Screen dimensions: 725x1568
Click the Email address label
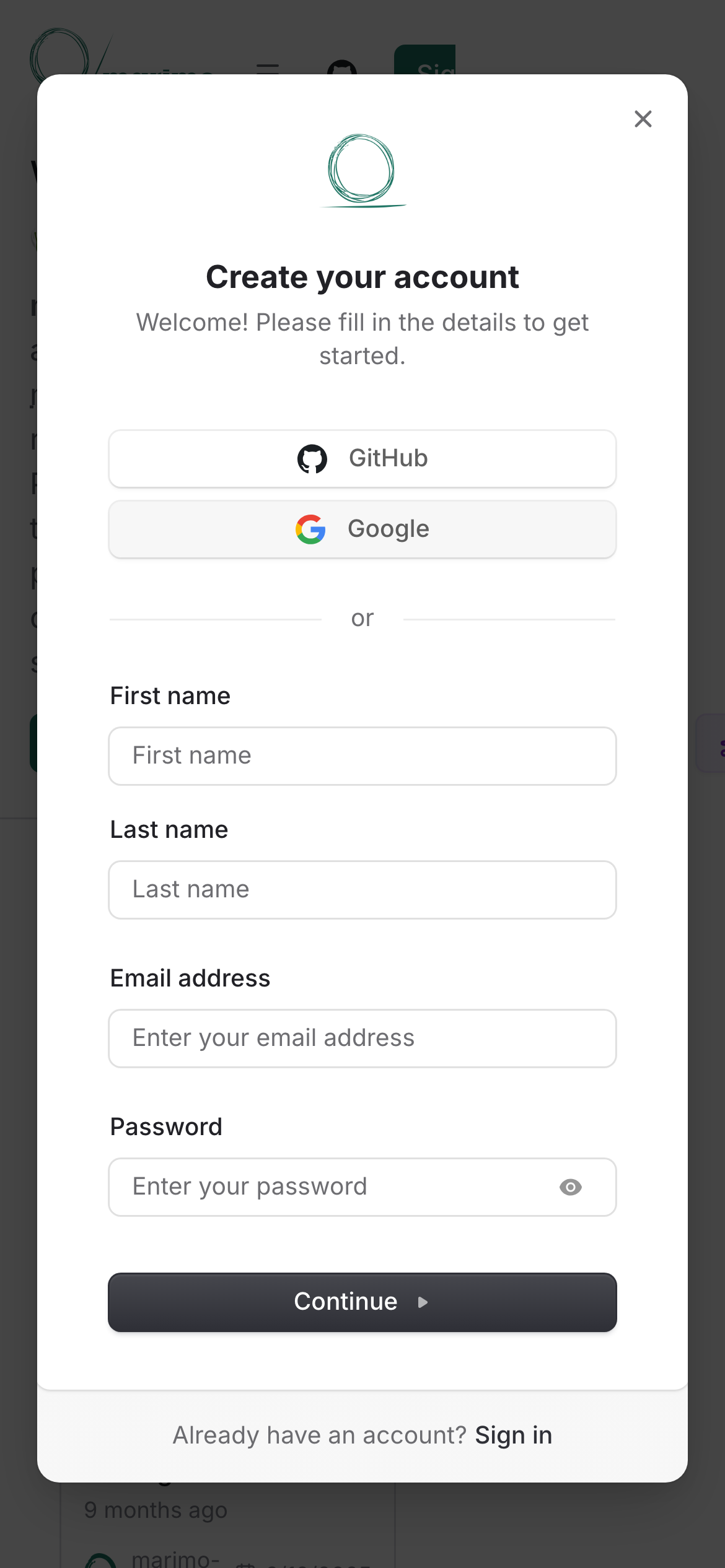pos(190,978)
